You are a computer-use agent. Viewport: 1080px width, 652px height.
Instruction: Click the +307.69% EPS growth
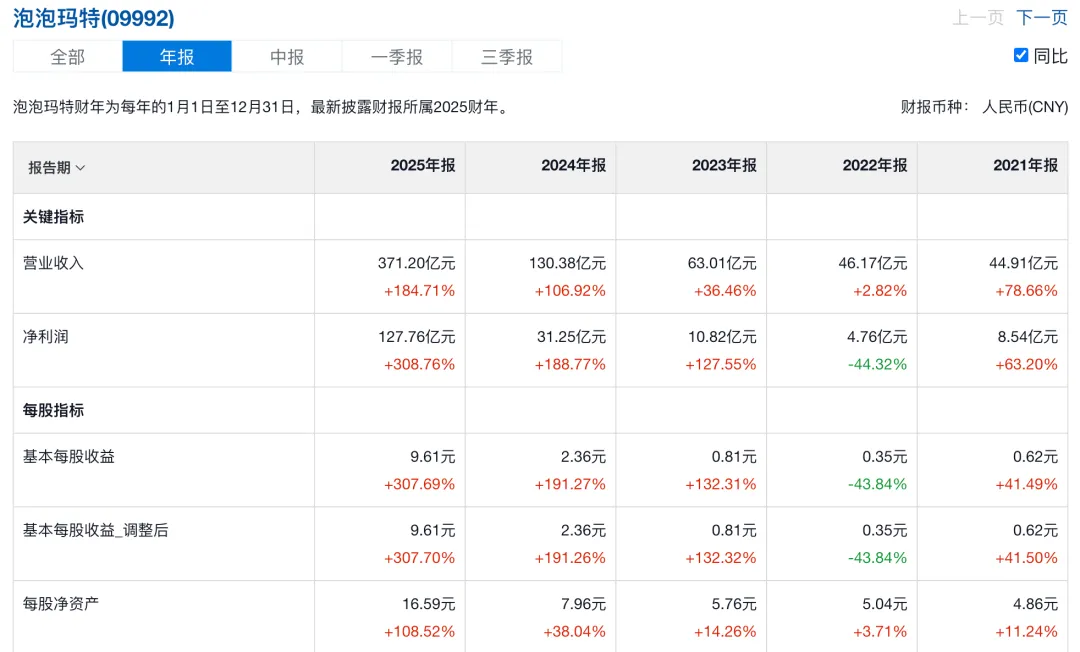tap(419, 484)
